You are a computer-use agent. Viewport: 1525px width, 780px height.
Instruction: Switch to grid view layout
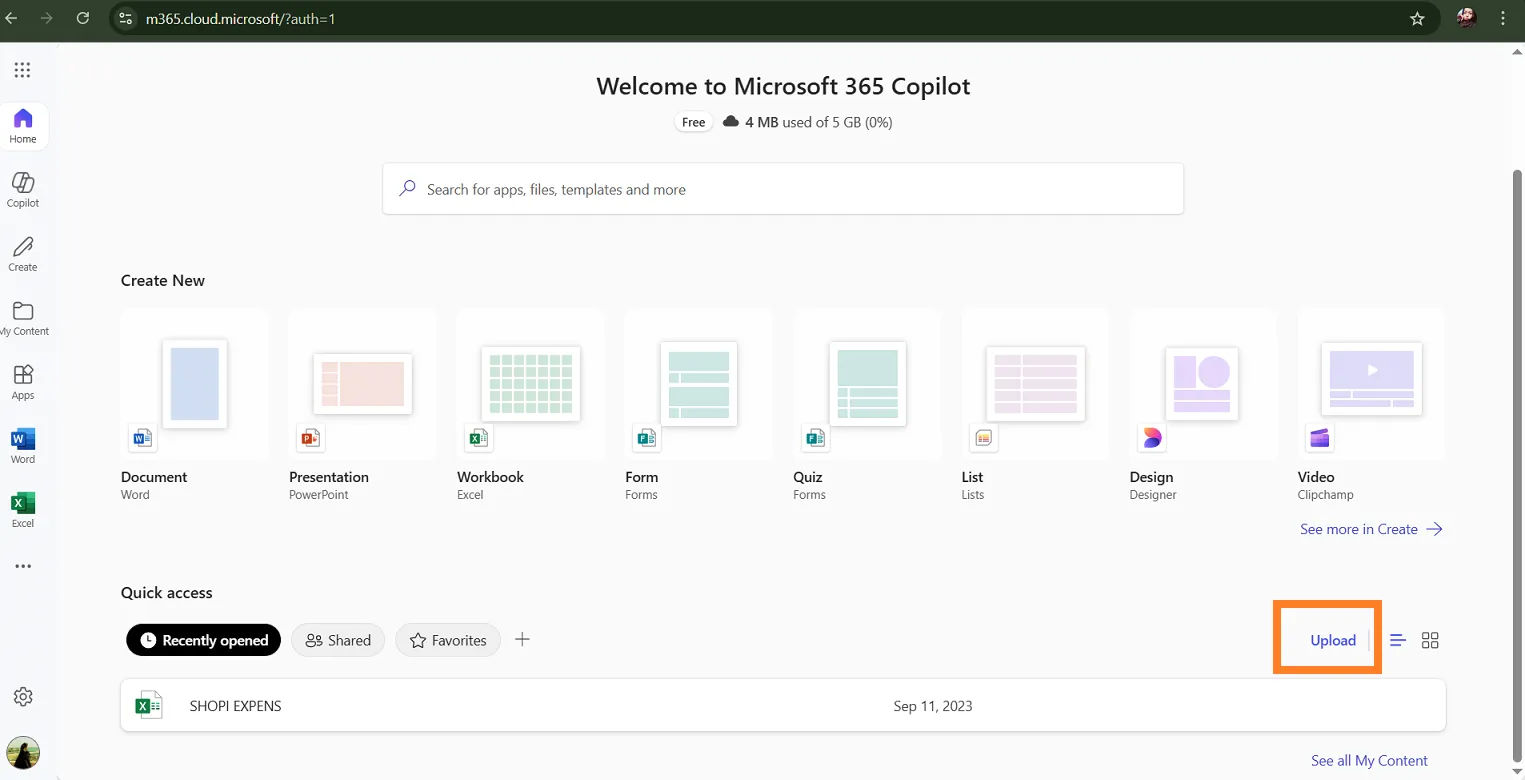tap(1430, 640)
